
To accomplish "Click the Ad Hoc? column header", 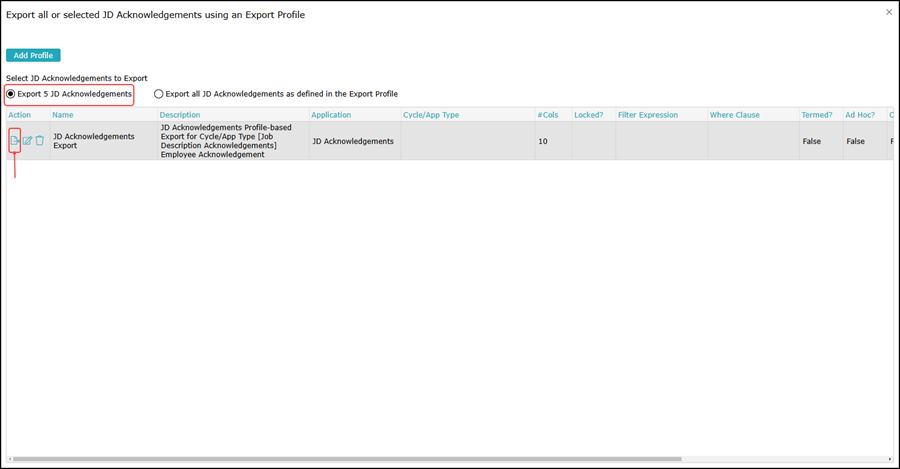I will [860, 115].
